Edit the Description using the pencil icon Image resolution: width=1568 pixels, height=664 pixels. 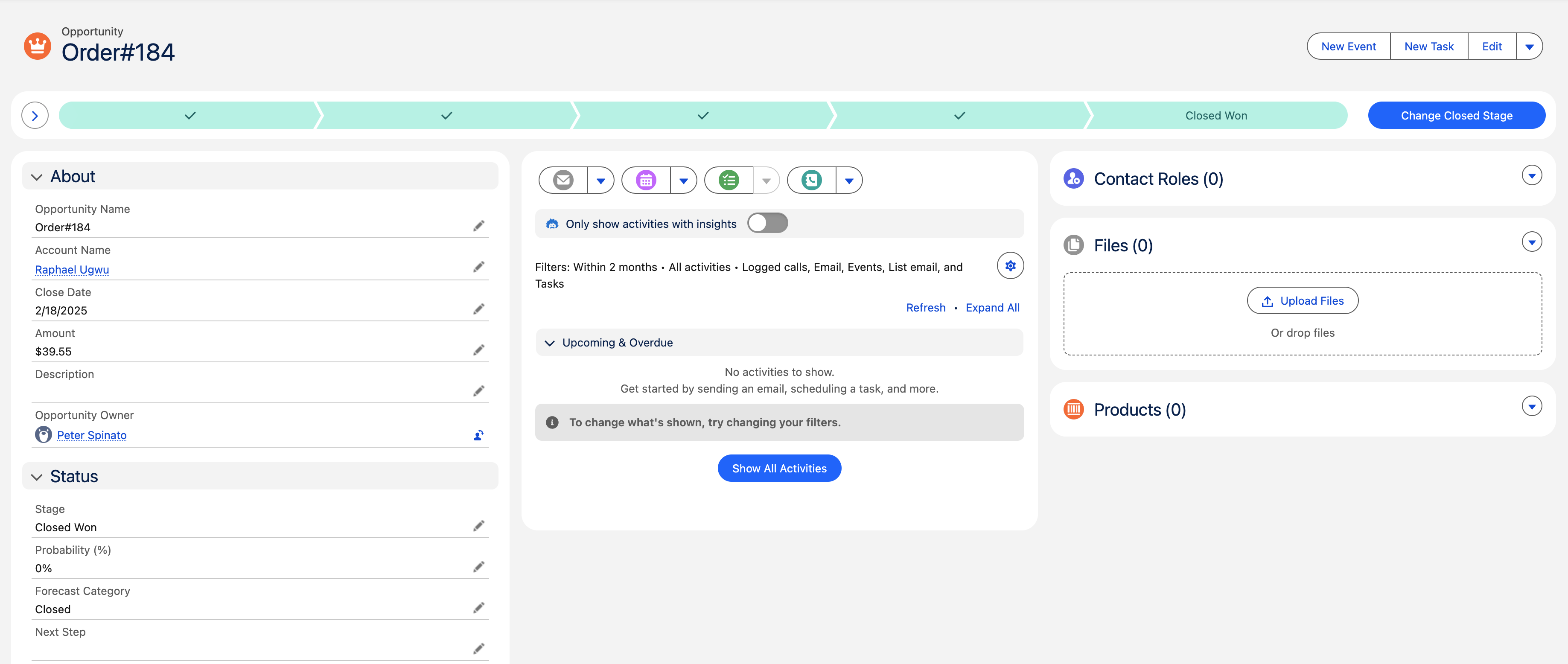479,390
